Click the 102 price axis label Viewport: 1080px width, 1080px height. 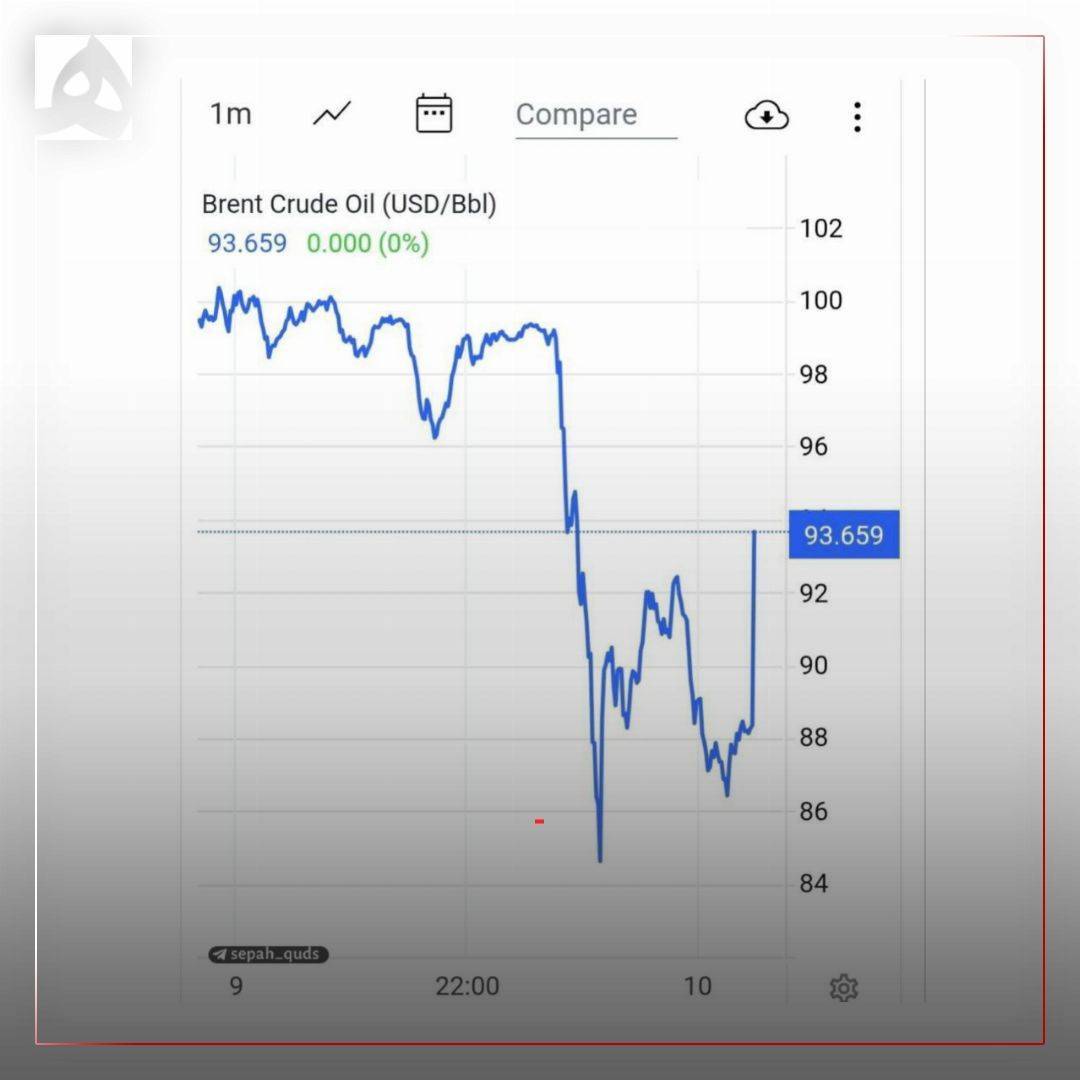tap(821, 228)
